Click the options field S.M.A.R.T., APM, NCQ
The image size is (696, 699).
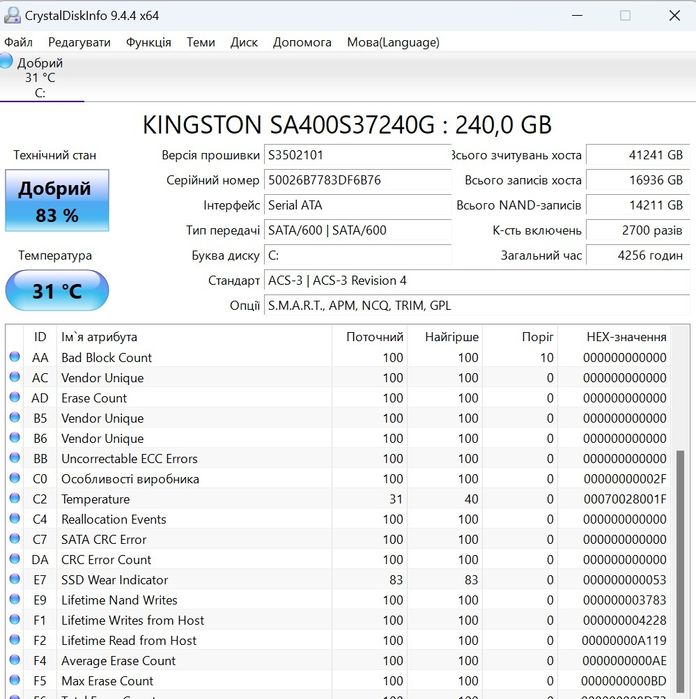click(x=477, y=305)
